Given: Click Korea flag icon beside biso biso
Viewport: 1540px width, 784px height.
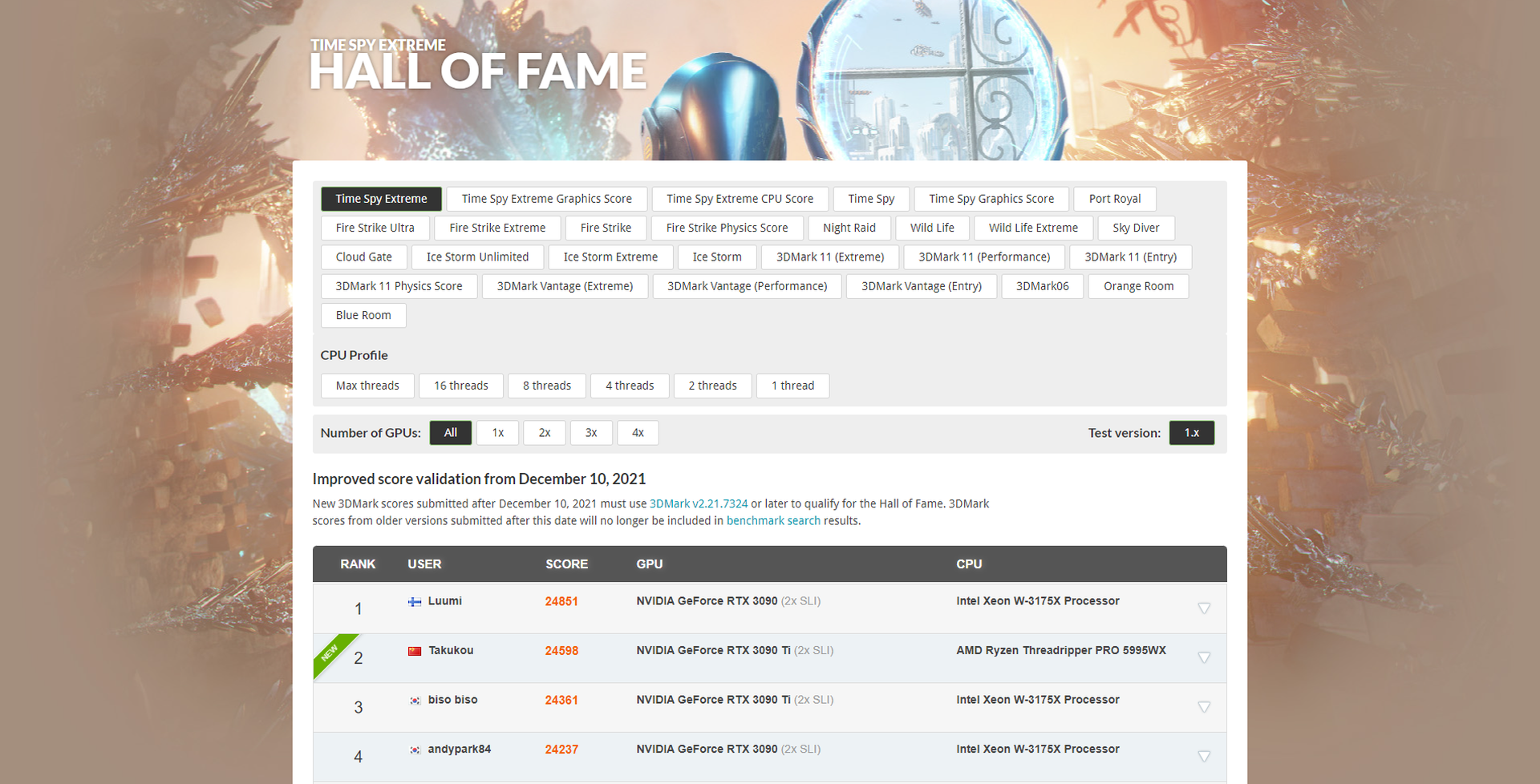Looking at the screenshot, I should click(x=415, y=701).
